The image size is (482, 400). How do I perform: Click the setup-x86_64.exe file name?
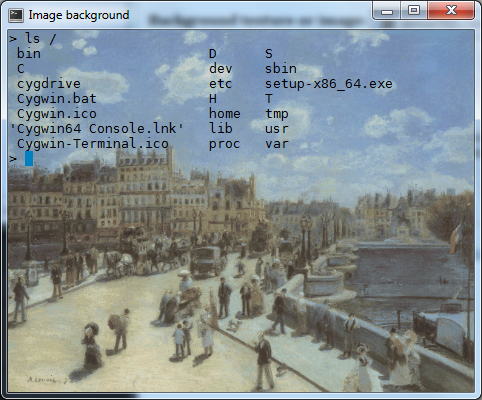[x=329, y=84]
